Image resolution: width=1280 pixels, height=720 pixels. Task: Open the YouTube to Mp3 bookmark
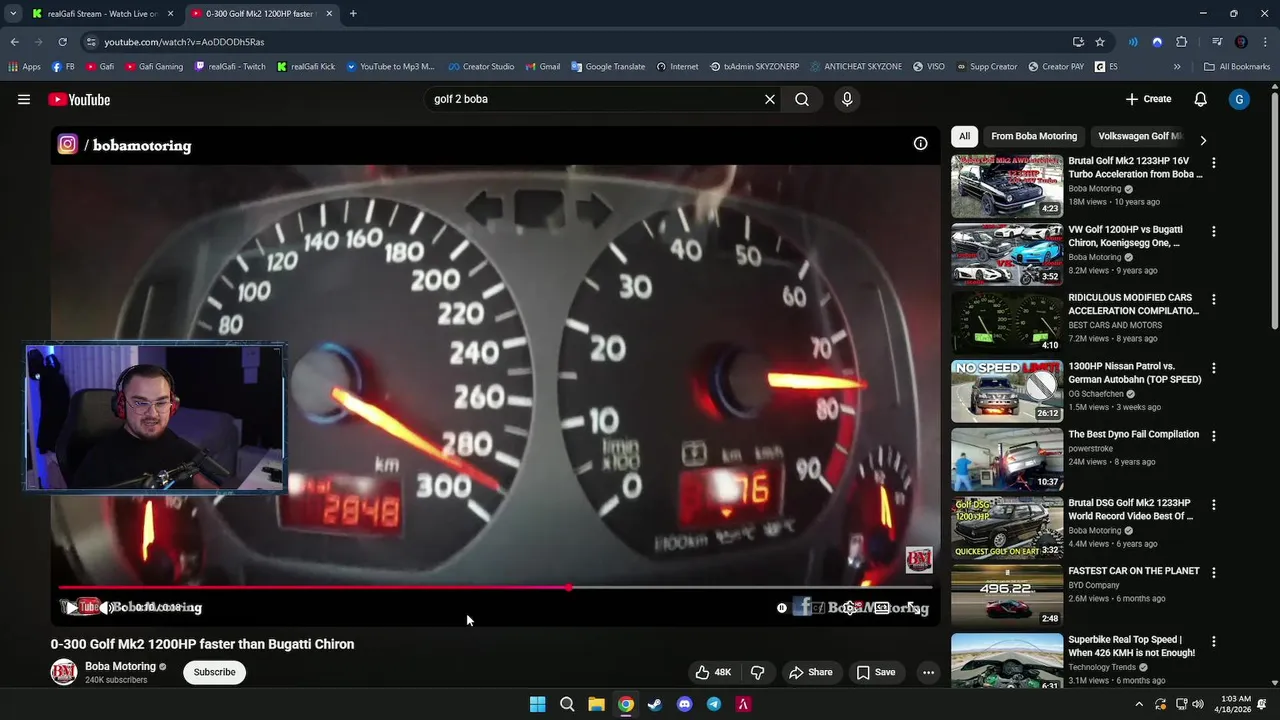[390, 67]
